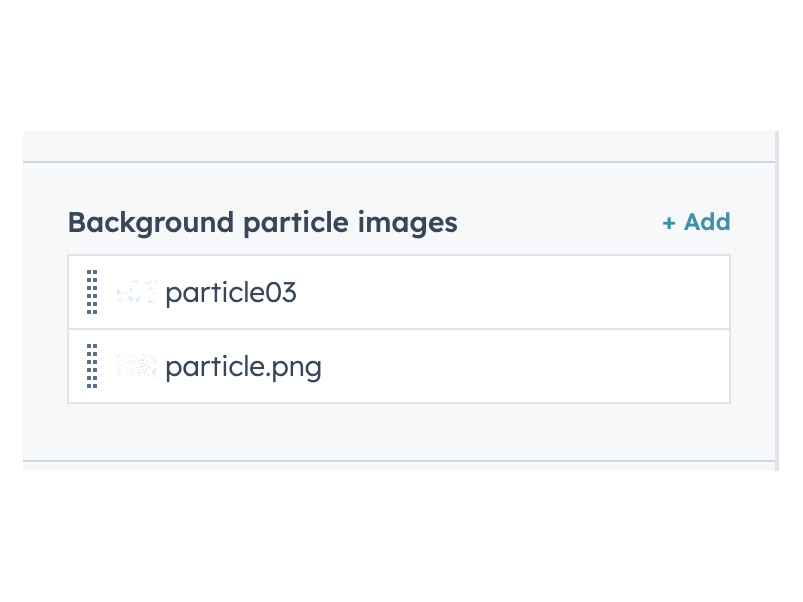803x602 pixels.
Task: Click the preview image in the particle03 row
Action: 136,291
